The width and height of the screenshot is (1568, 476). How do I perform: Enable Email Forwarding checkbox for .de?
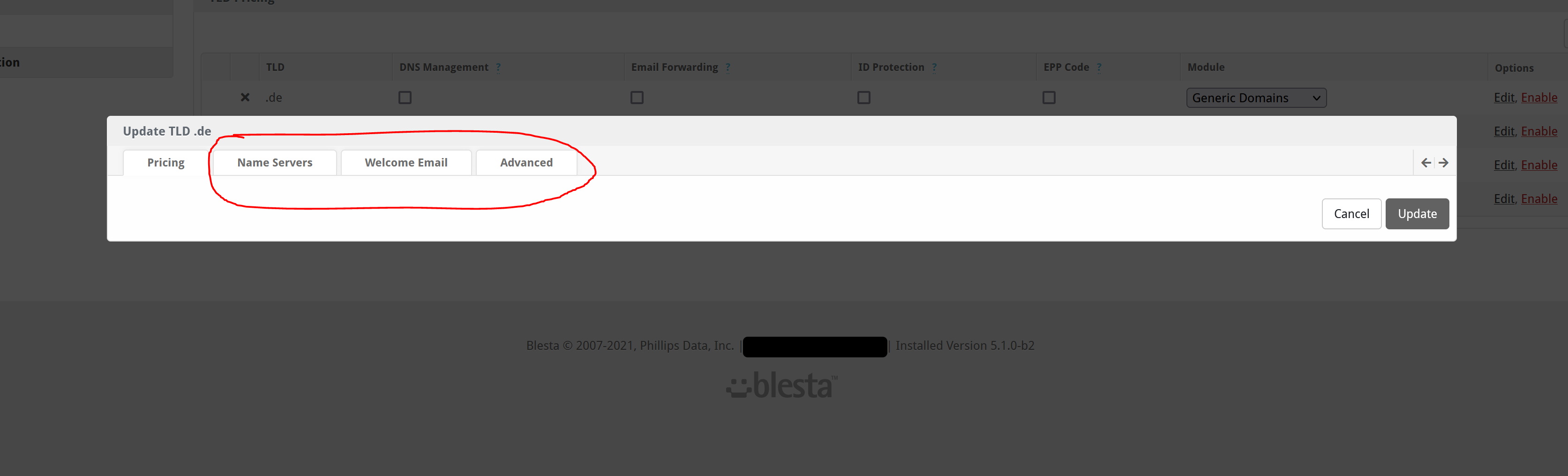pos(637,98)
